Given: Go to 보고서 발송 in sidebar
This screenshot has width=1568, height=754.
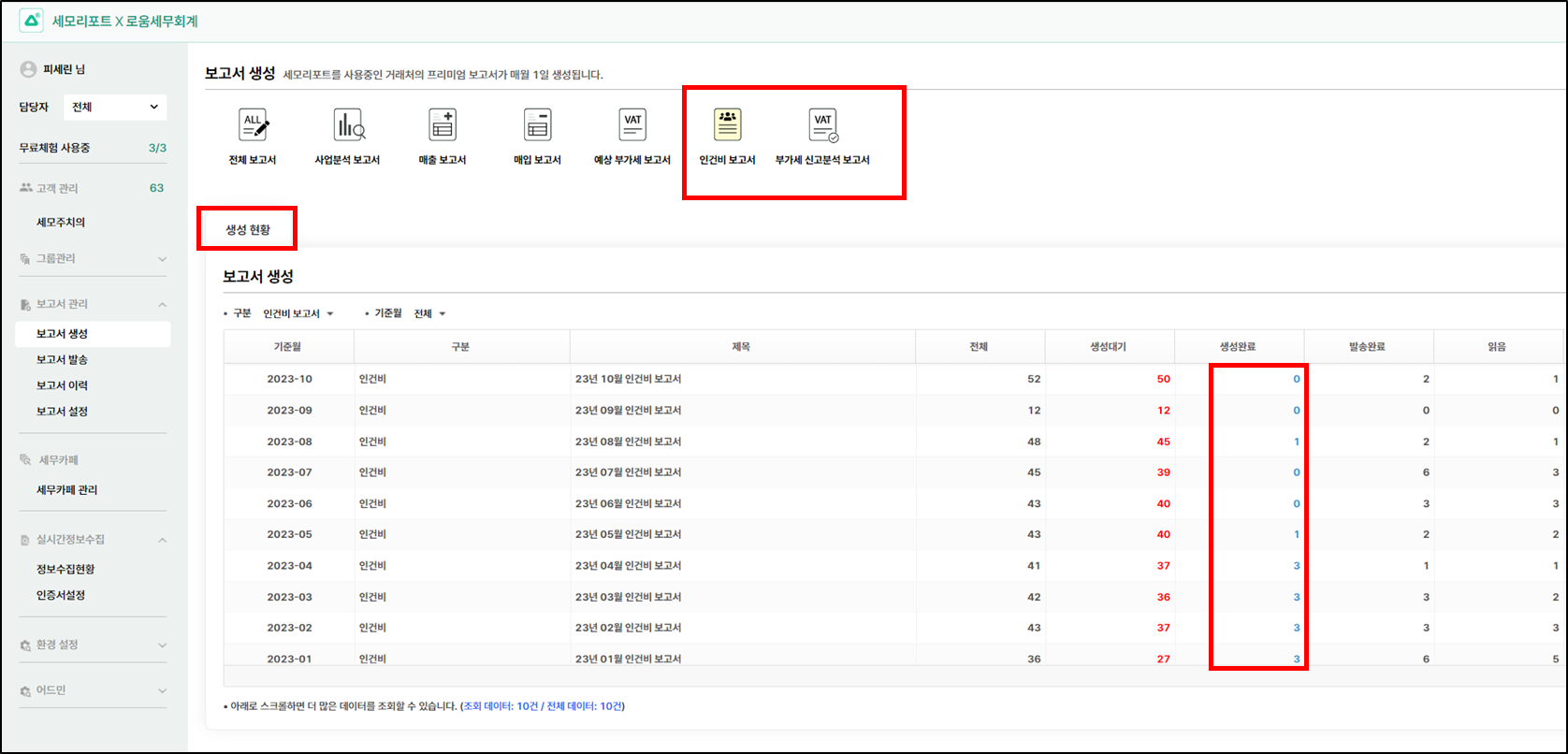Looking at the screenshot, I should pos(62,360).
